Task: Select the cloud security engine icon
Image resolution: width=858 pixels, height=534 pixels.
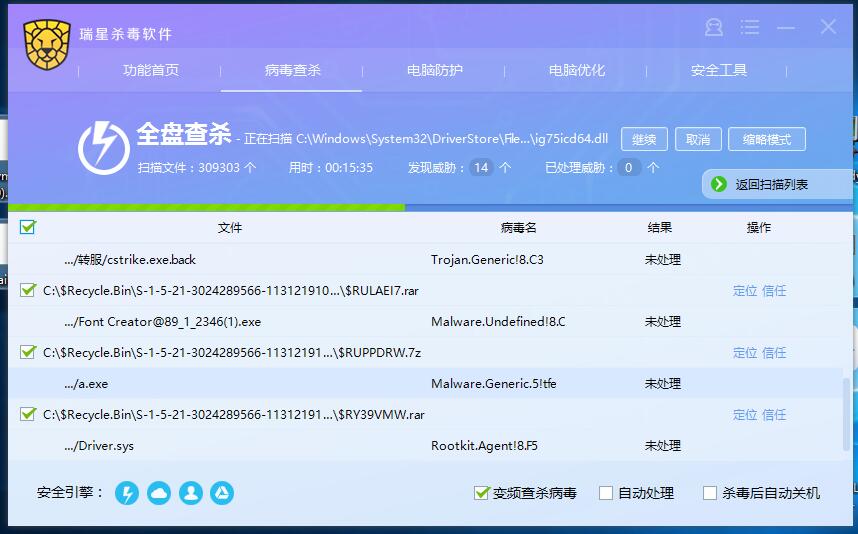Action: coord(159,493)
